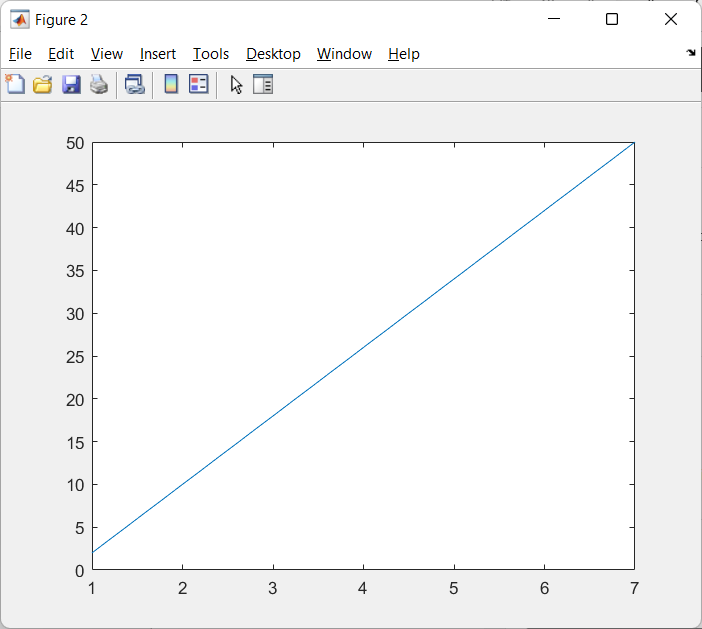The image size is (702, 629).
Task: Insert a legend via the toolbar icon
Action: [x=199, y=84]
